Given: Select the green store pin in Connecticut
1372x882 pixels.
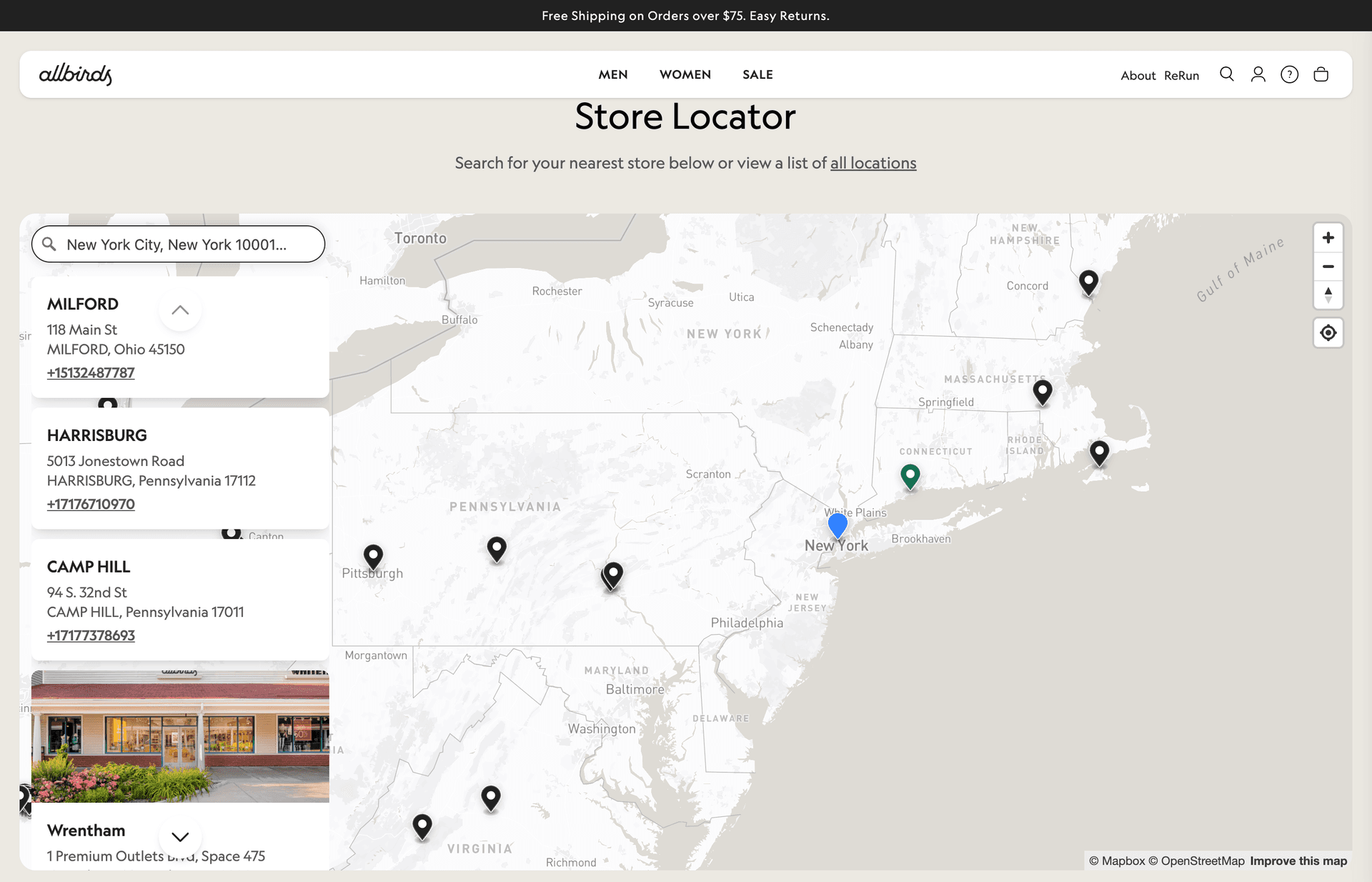Looking at the screenshot, I should [x=910, y=475].
